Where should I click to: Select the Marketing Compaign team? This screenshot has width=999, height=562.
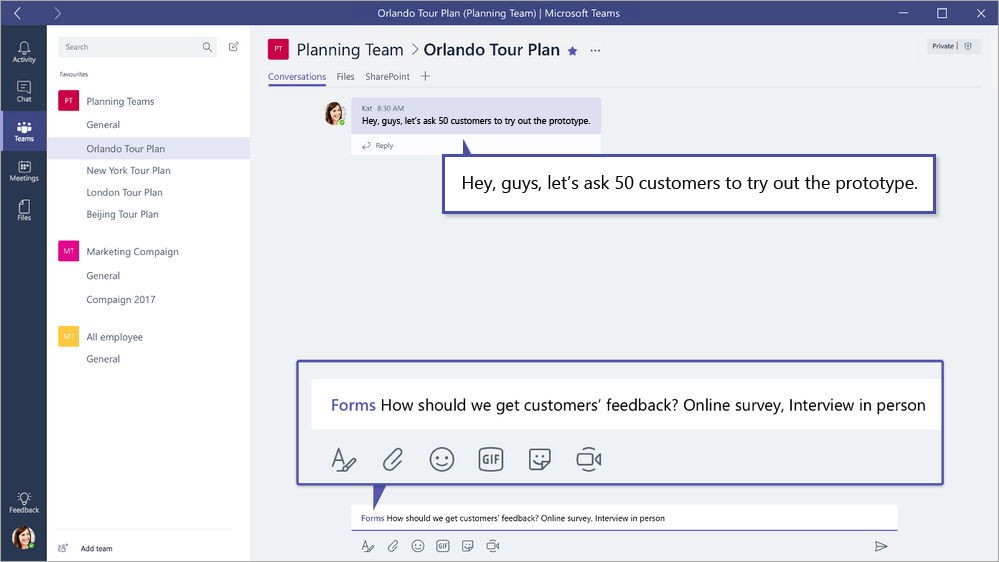click(133, 252)
